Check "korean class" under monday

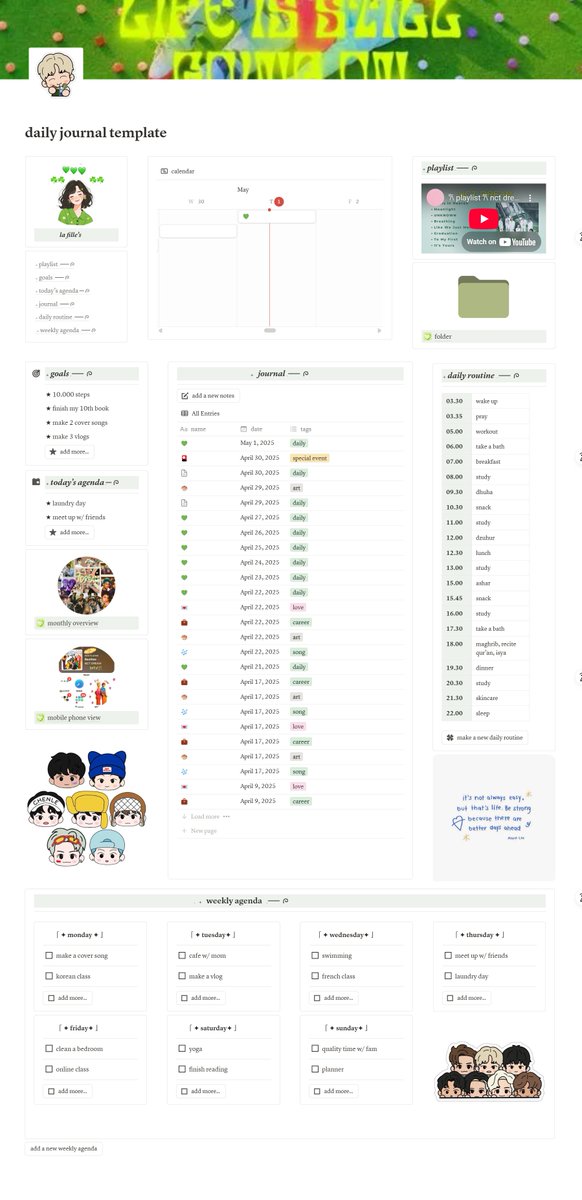(x=49, y=976)
